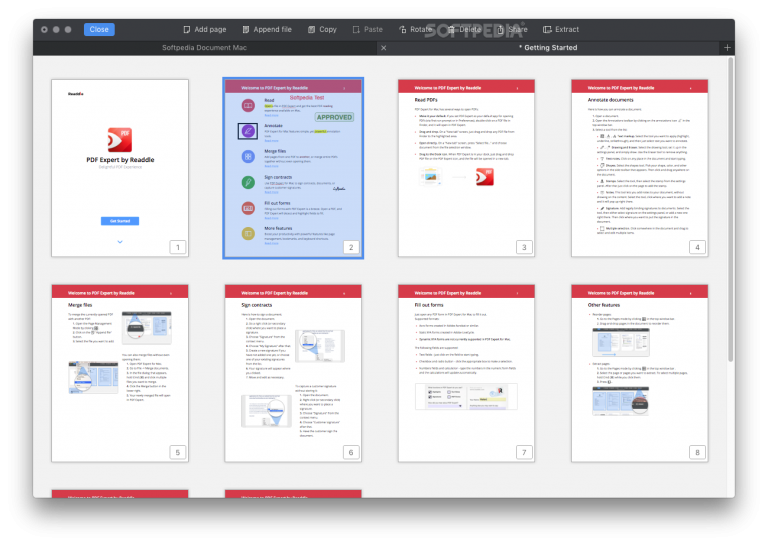
Task: Click the red window close dot
Action: tap(44, 29)
